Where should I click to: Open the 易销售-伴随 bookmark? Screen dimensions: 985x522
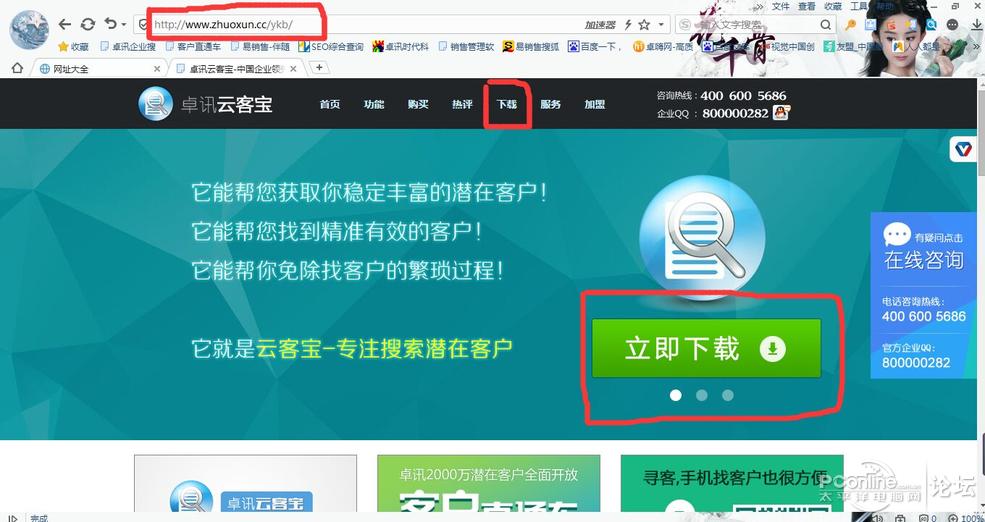pyautogui.click(x=260, y=46)
